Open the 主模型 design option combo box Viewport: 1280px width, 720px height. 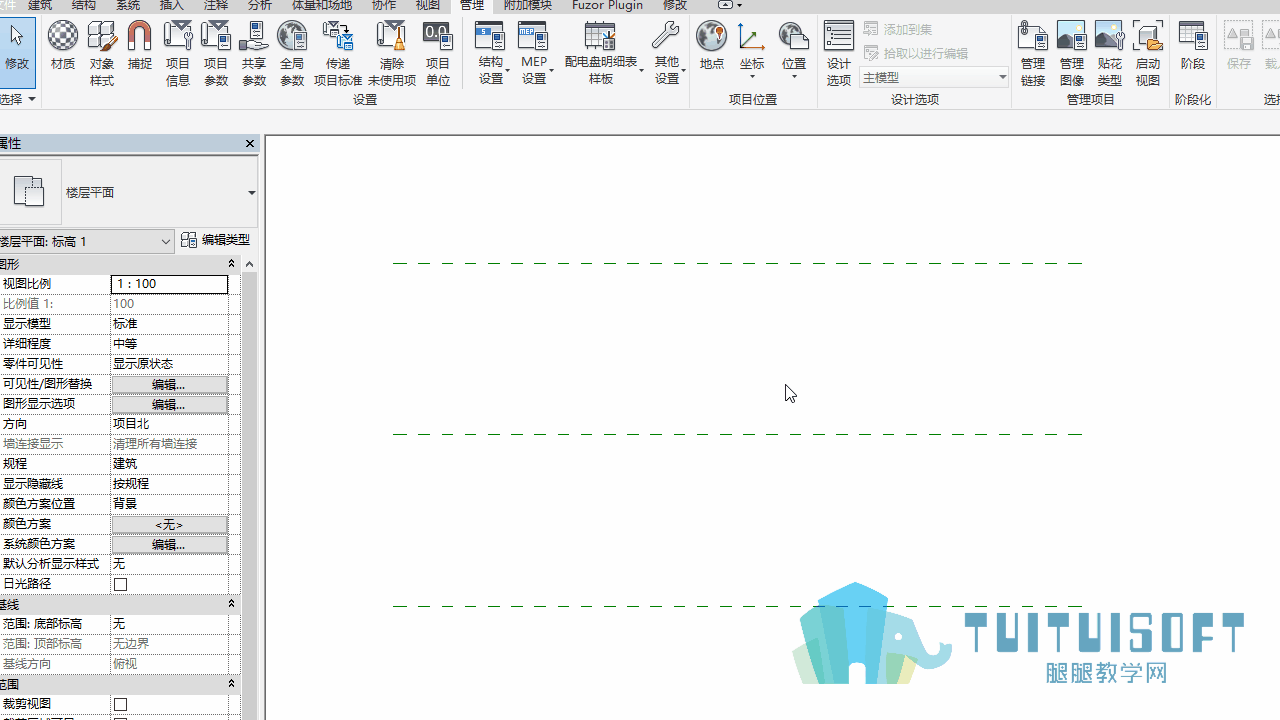pyautogui.click(x=934, y=77)
